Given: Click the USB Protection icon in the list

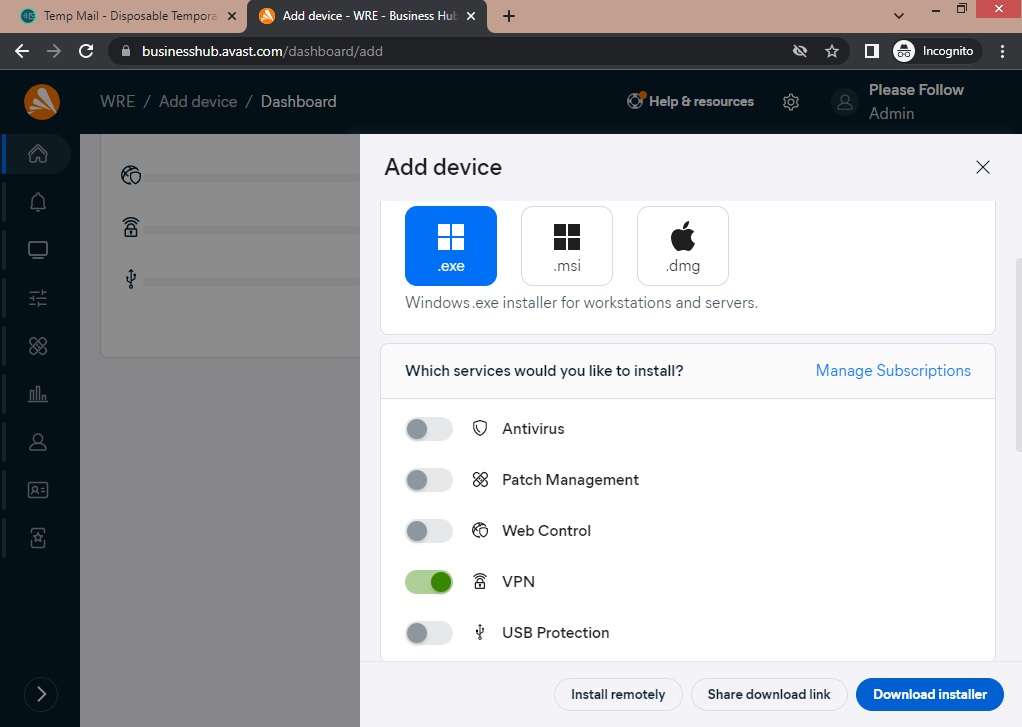Looking at the screenshot, I should [480, 632].
